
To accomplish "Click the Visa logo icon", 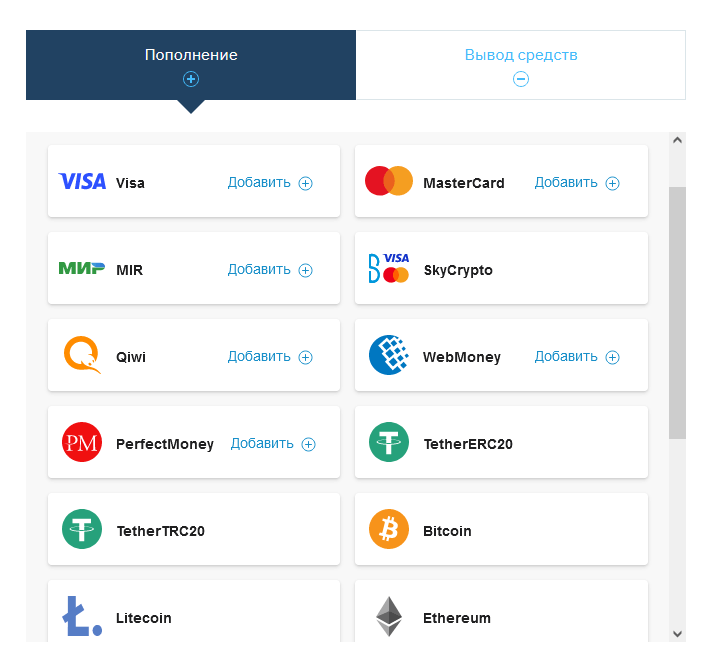I will click(82, 182).
